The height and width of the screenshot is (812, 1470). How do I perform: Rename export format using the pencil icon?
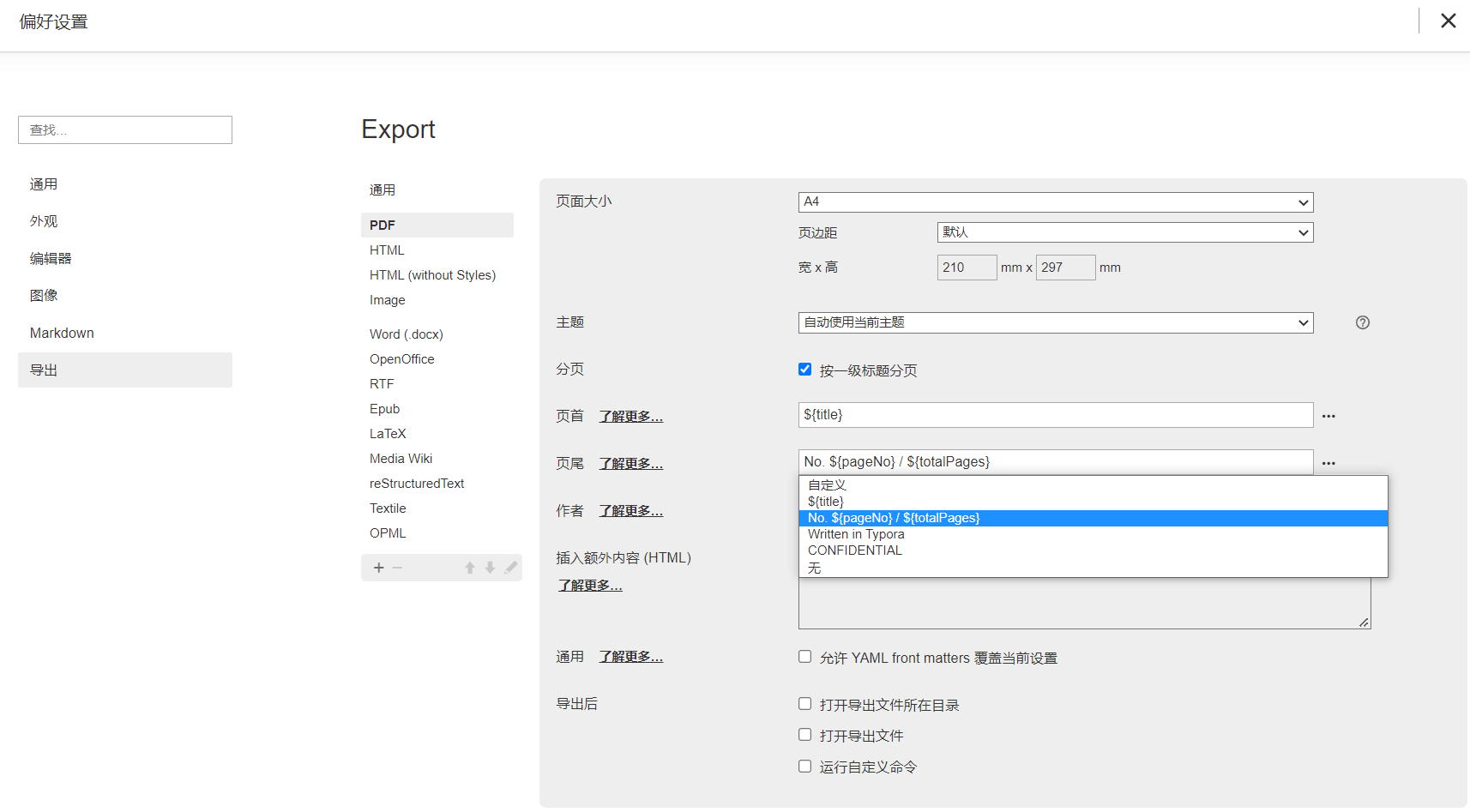[x=510, y=567]
